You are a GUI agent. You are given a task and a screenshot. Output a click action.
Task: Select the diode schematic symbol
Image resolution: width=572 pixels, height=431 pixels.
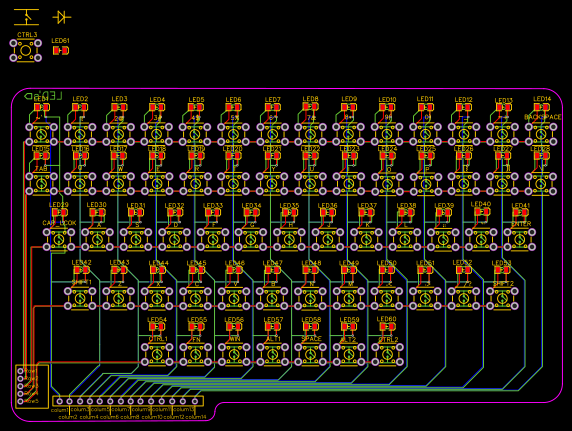62,17
